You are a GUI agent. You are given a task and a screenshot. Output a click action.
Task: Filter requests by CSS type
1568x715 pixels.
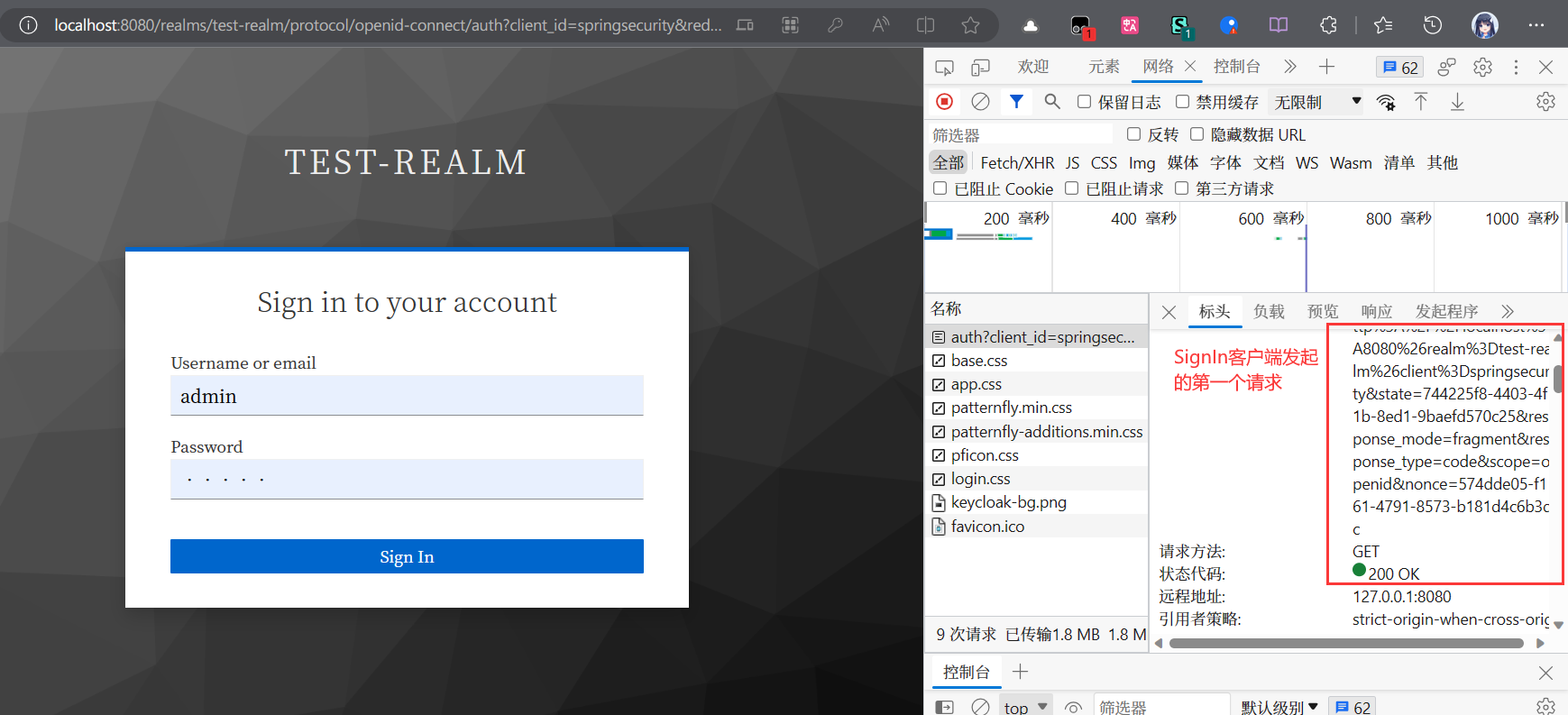click(1104, 163)
